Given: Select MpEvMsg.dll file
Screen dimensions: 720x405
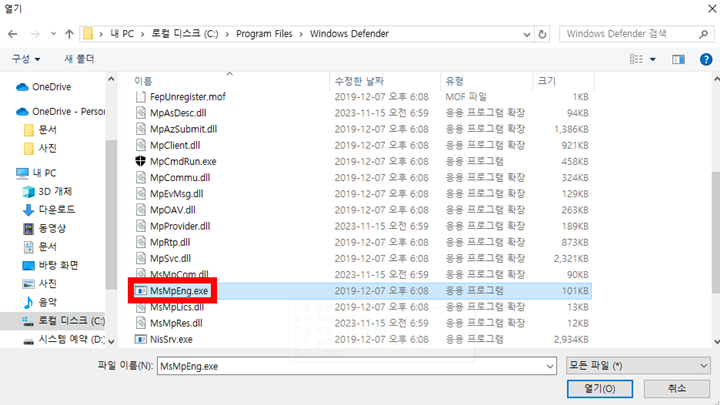Looking at the screenshot, I should tap(176, 194).
